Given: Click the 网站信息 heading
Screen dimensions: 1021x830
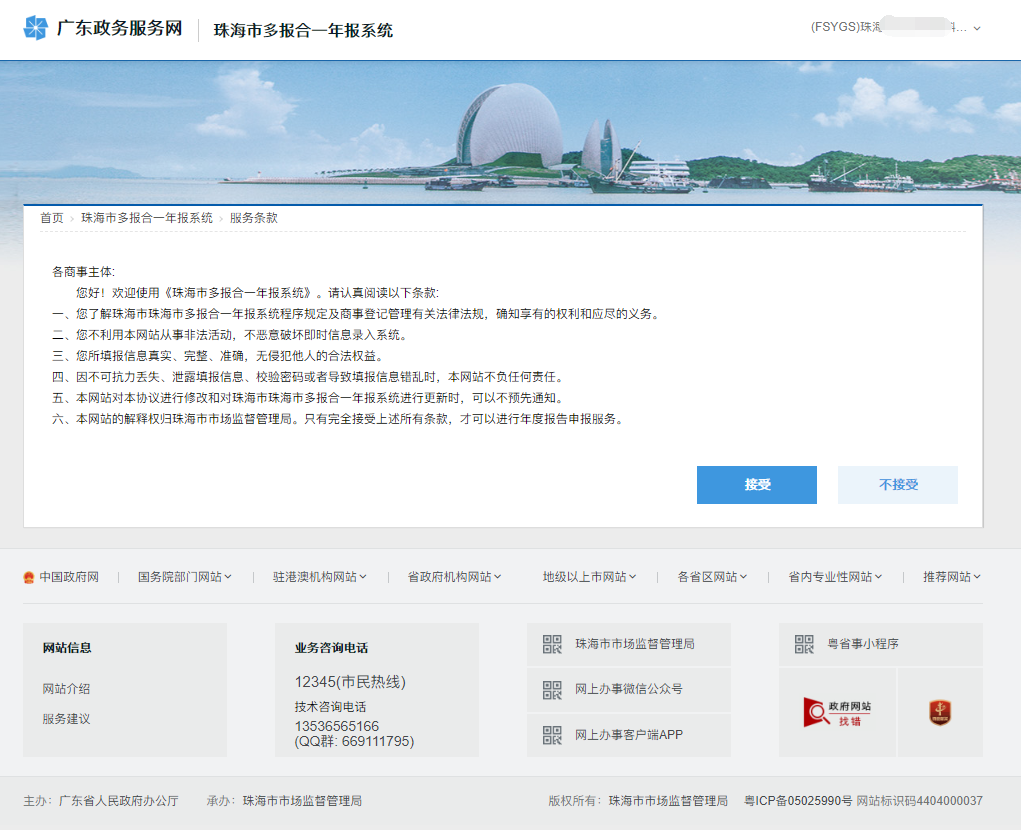Looking at the screenshot, I should [x=67, y=648].
